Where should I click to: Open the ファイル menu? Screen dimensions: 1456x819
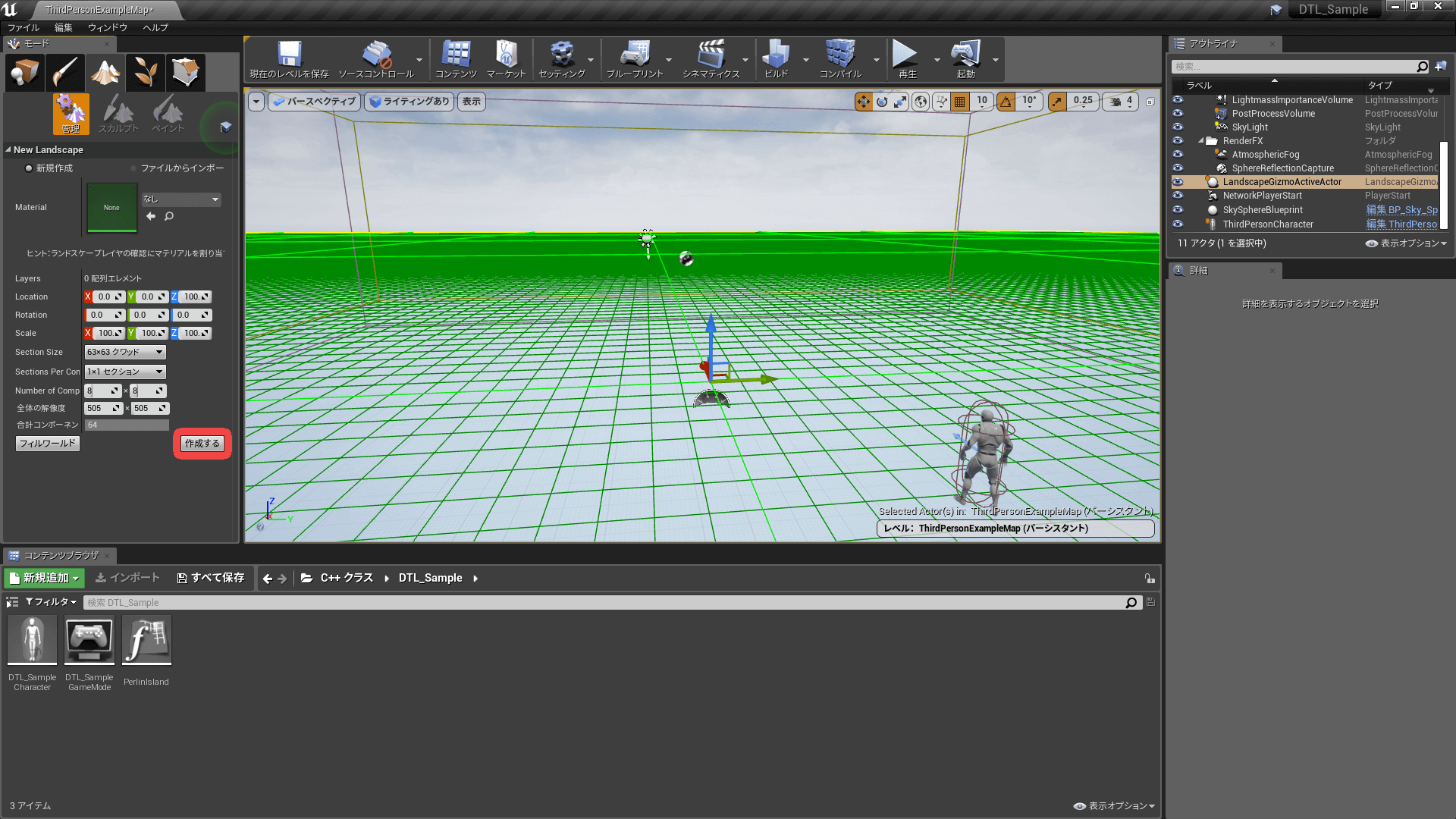pos(24,27)
